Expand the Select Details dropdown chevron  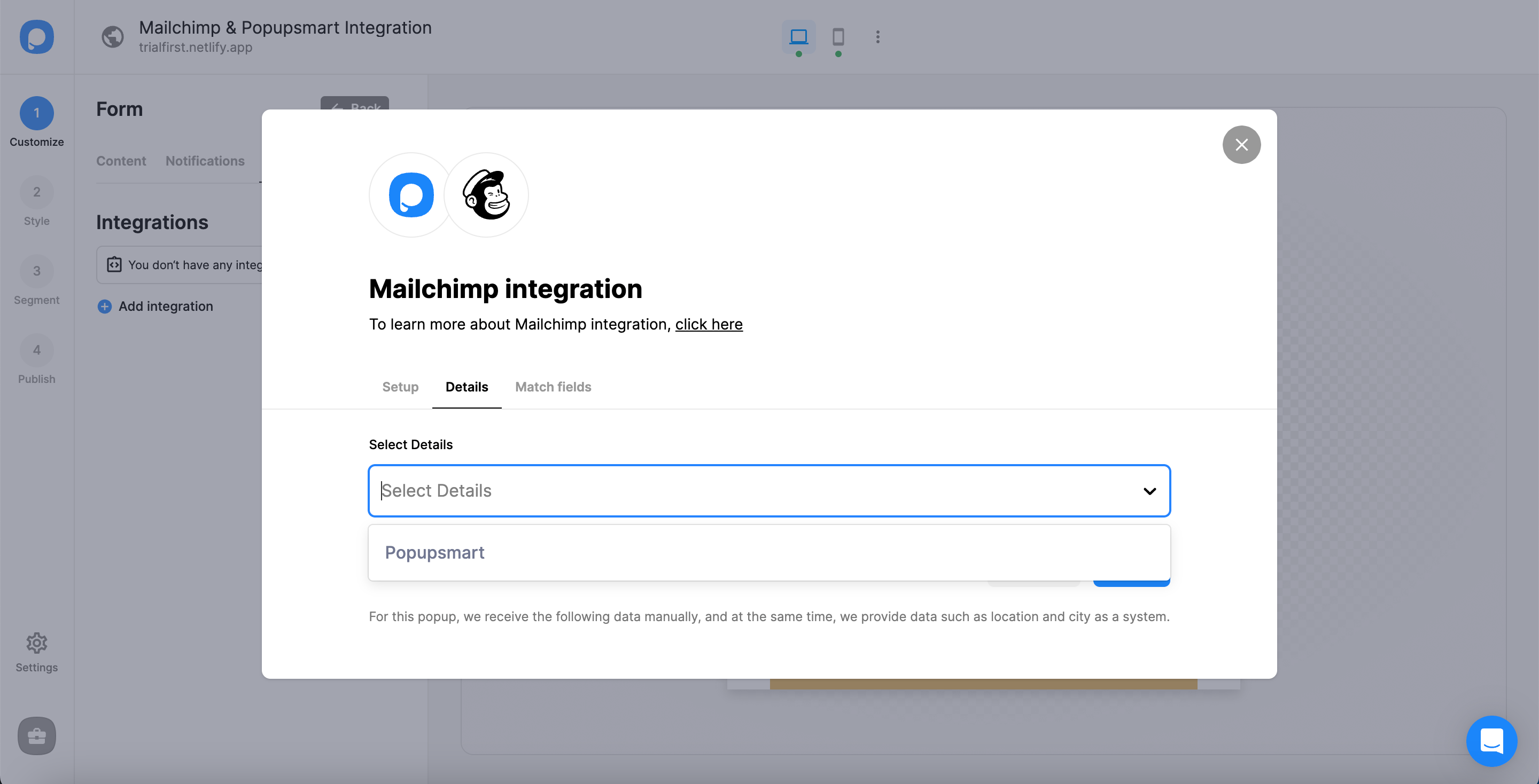pos(1149,491)
